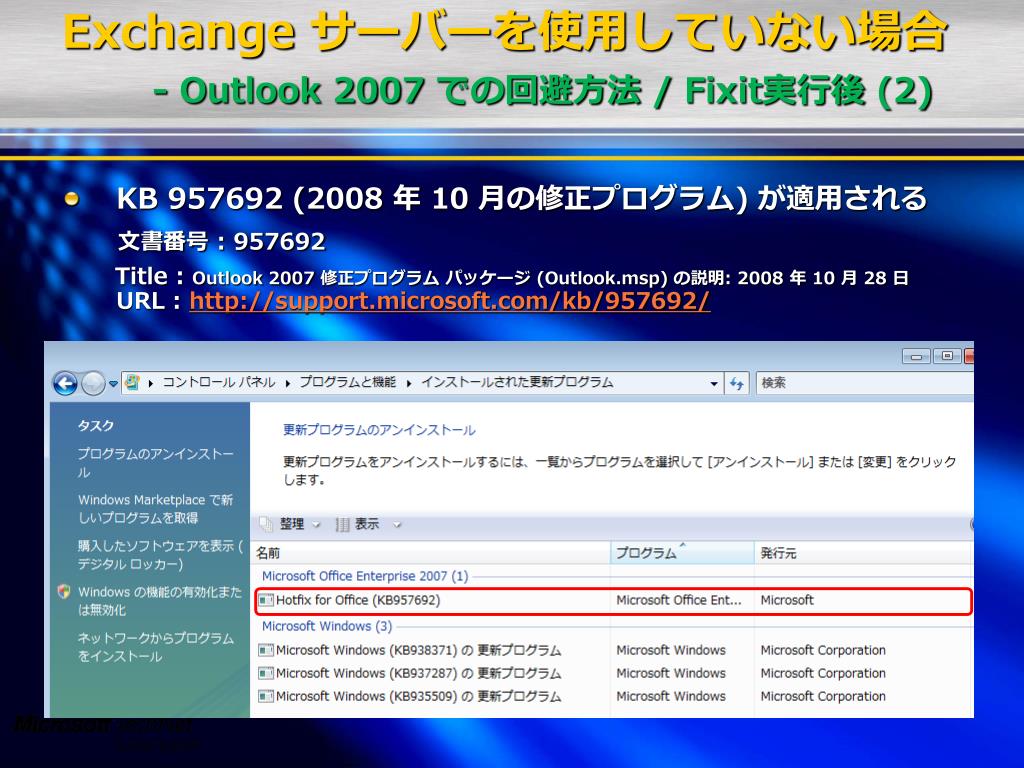Click the 表示 views button
This screenshot has height=768, width=1024.
pyautogui.click(x=359, y=524)
